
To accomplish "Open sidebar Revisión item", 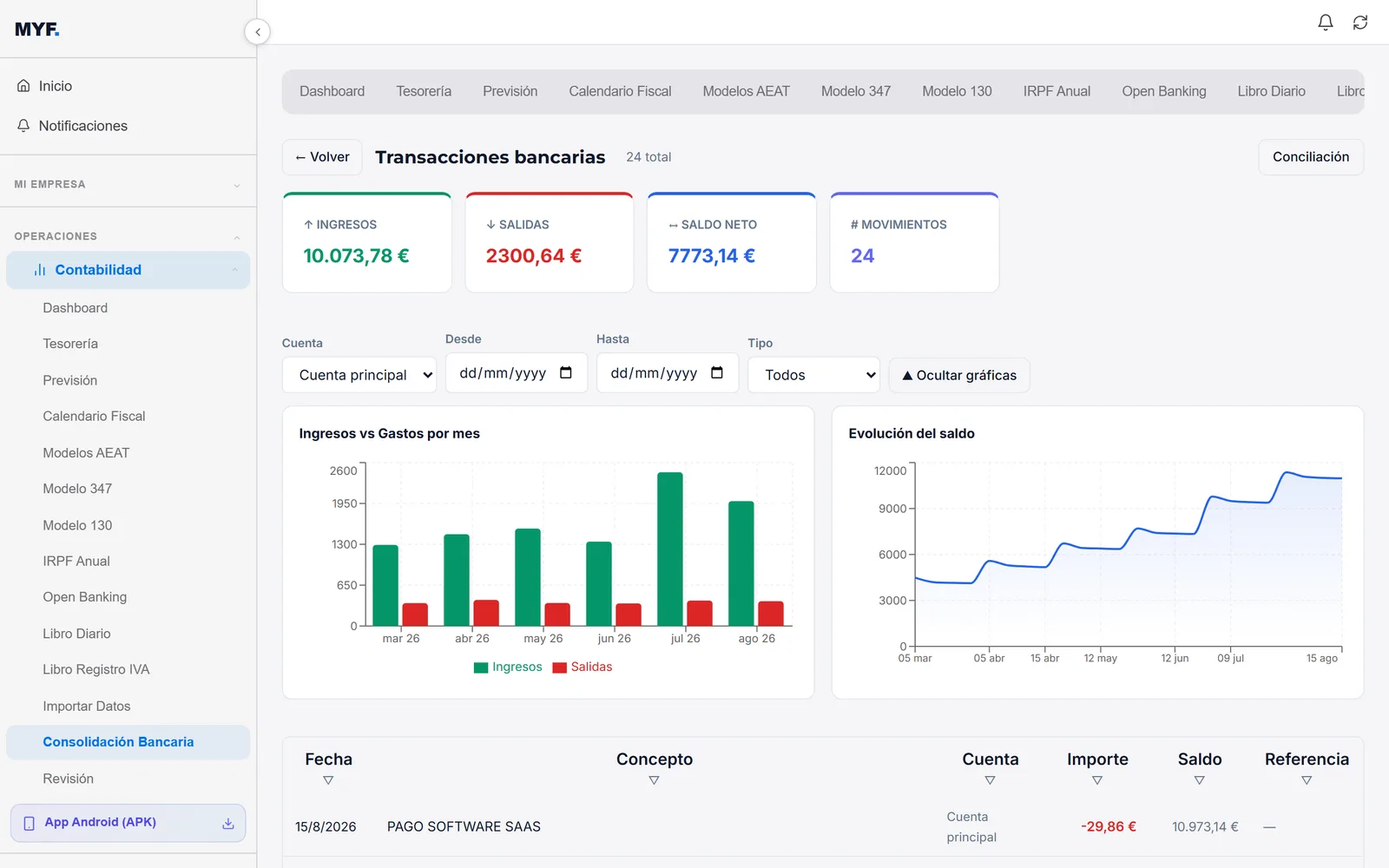I will pos(128,779).
